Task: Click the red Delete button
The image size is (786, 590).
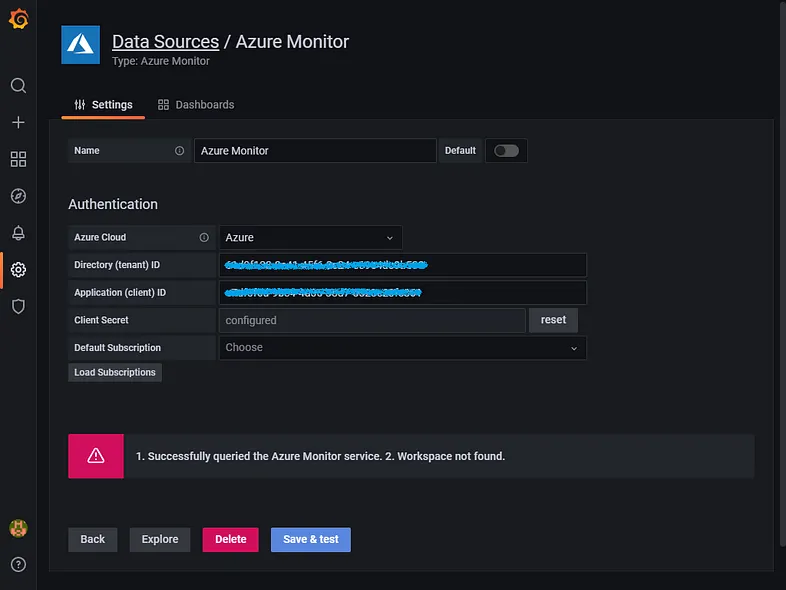Action: tap(231, 539)
